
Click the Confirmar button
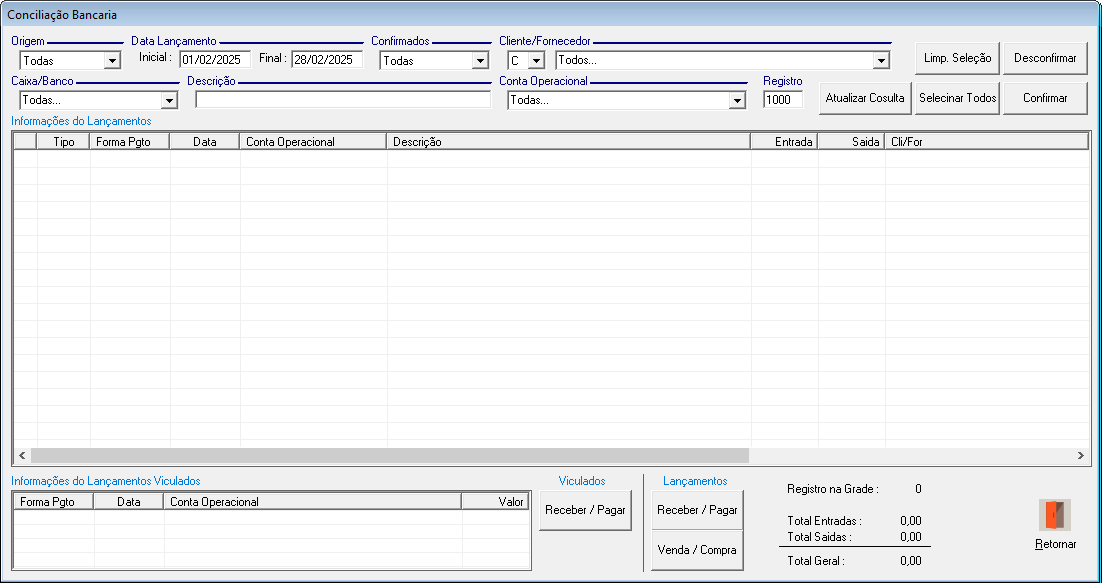click(x=1045, y=98)
